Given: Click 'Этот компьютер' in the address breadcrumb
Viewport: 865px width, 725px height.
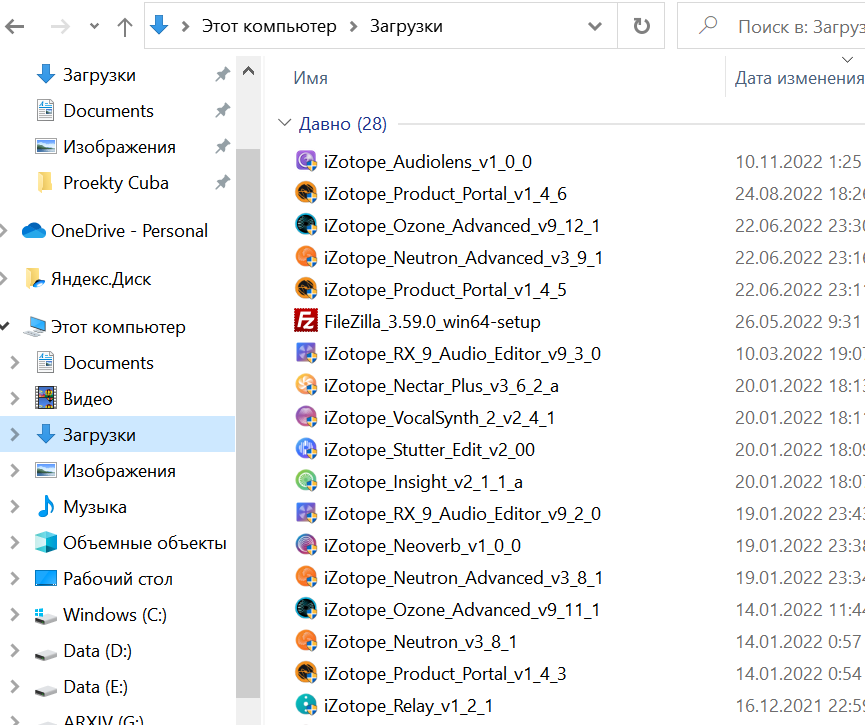Looking at the screenshot, I should [269, 26].
